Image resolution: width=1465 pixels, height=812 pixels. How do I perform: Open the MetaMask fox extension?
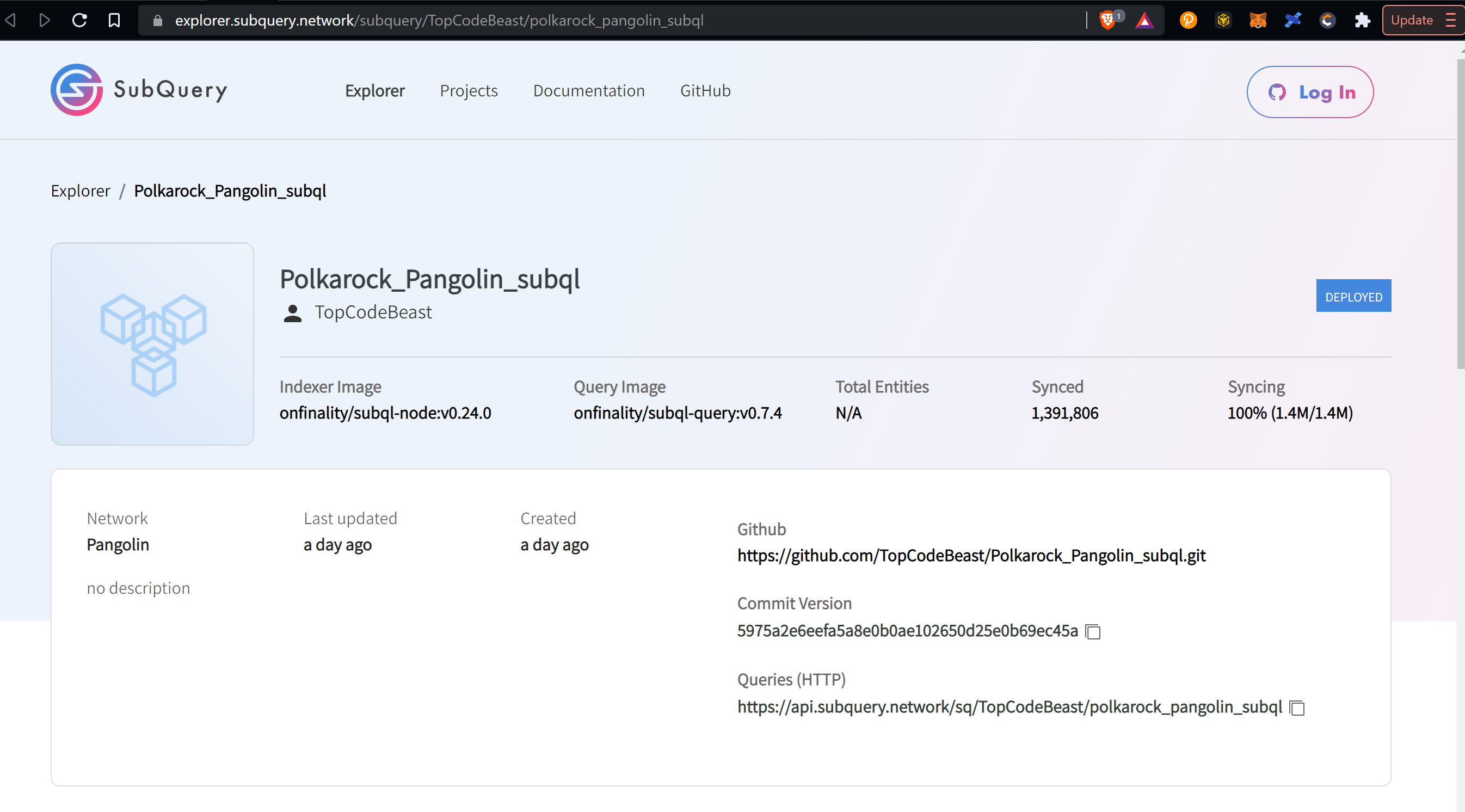tap(1258, 21)
